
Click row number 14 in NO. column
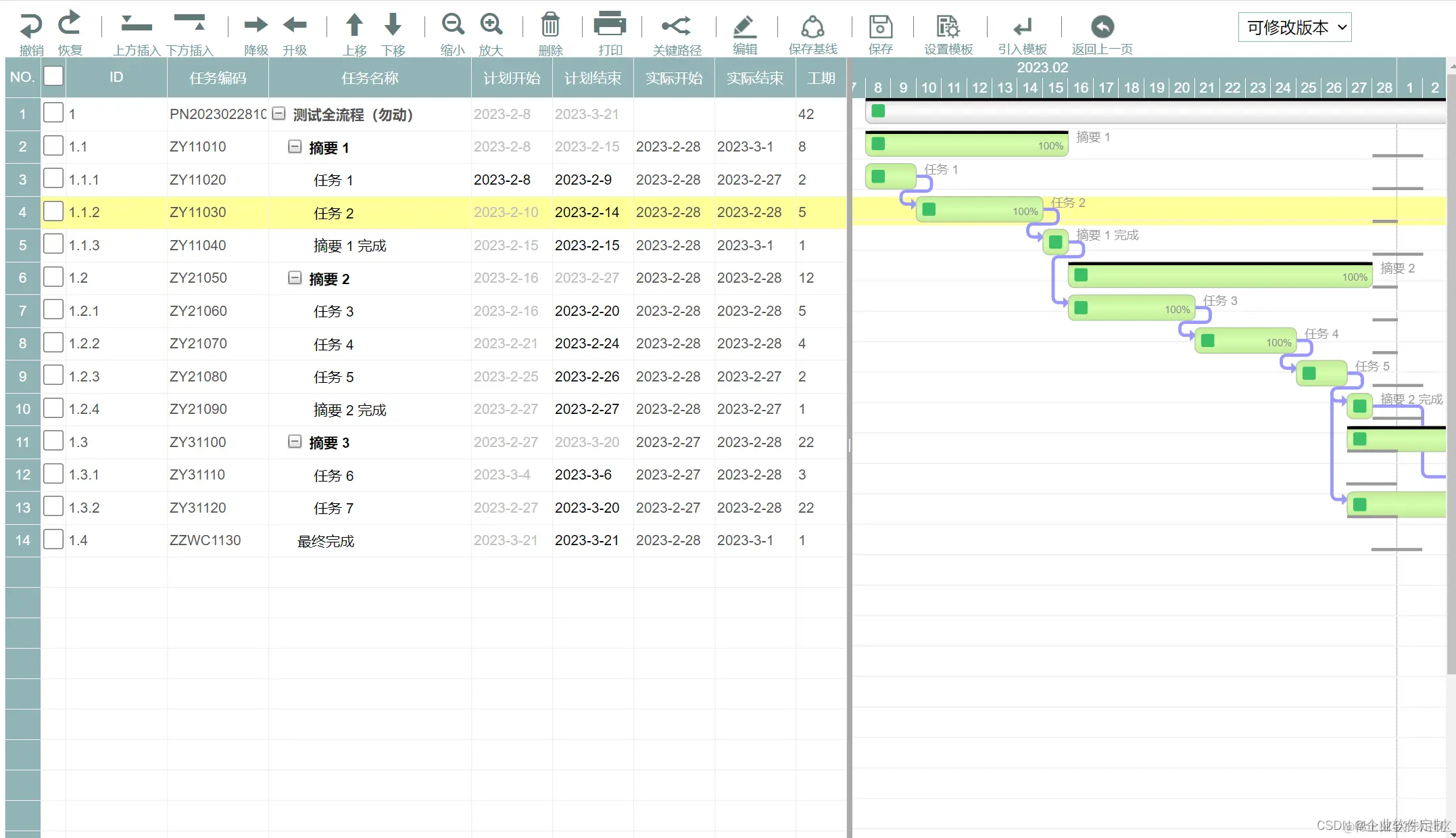pyautogui.click(x=23, y=540)
